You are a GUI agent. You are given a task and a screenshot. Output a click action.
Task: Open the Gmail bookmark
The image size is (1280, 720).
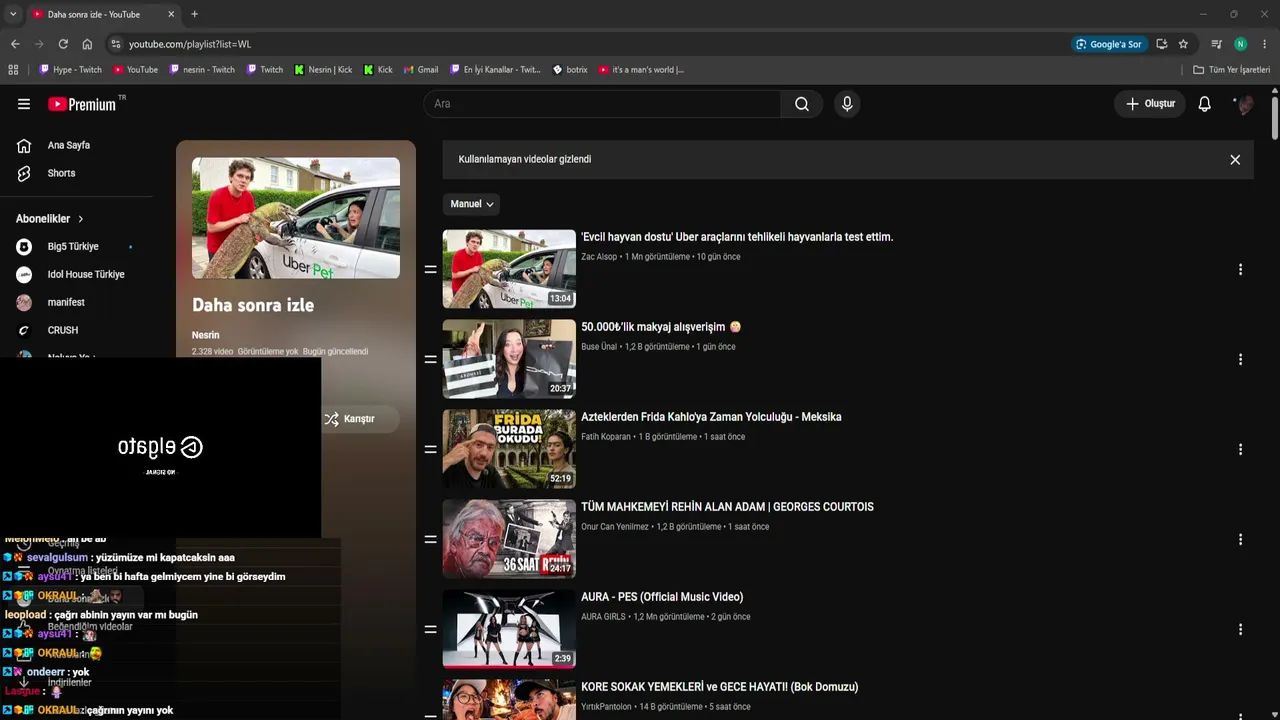click(420, 70)
